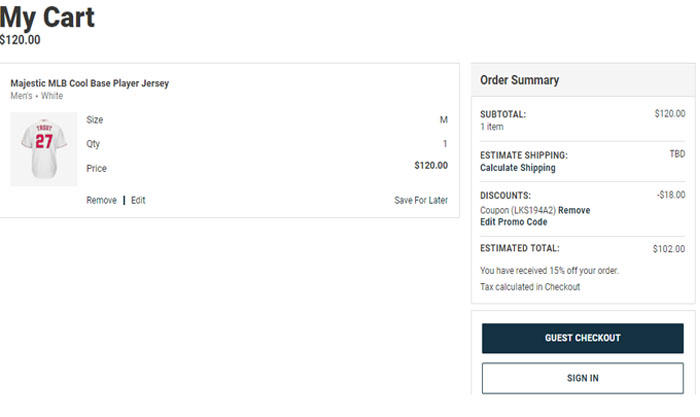
Task: Open the Calculate Shipping link
Action: pyautogui.click(x=517, y=168)
